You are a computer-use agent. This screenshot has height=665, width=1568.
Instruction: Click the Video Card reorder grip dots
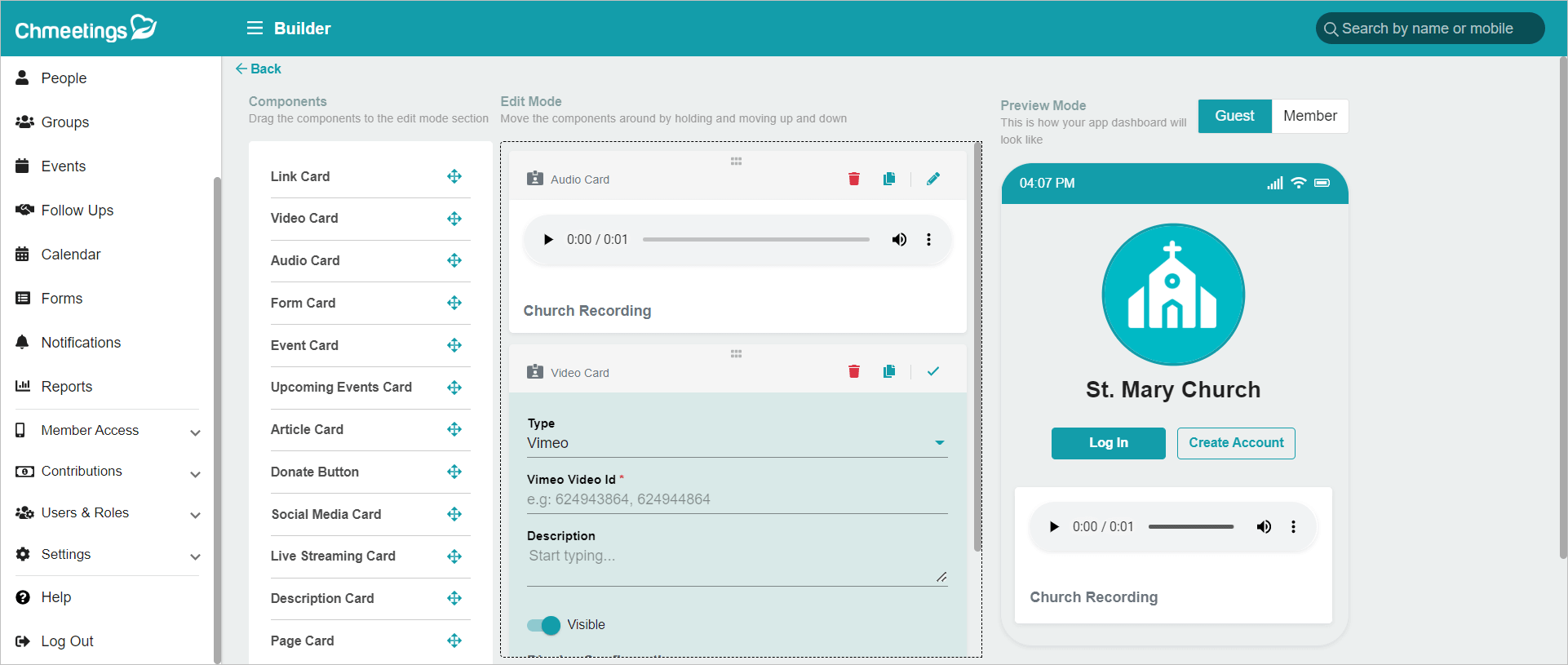coord(736,354)
